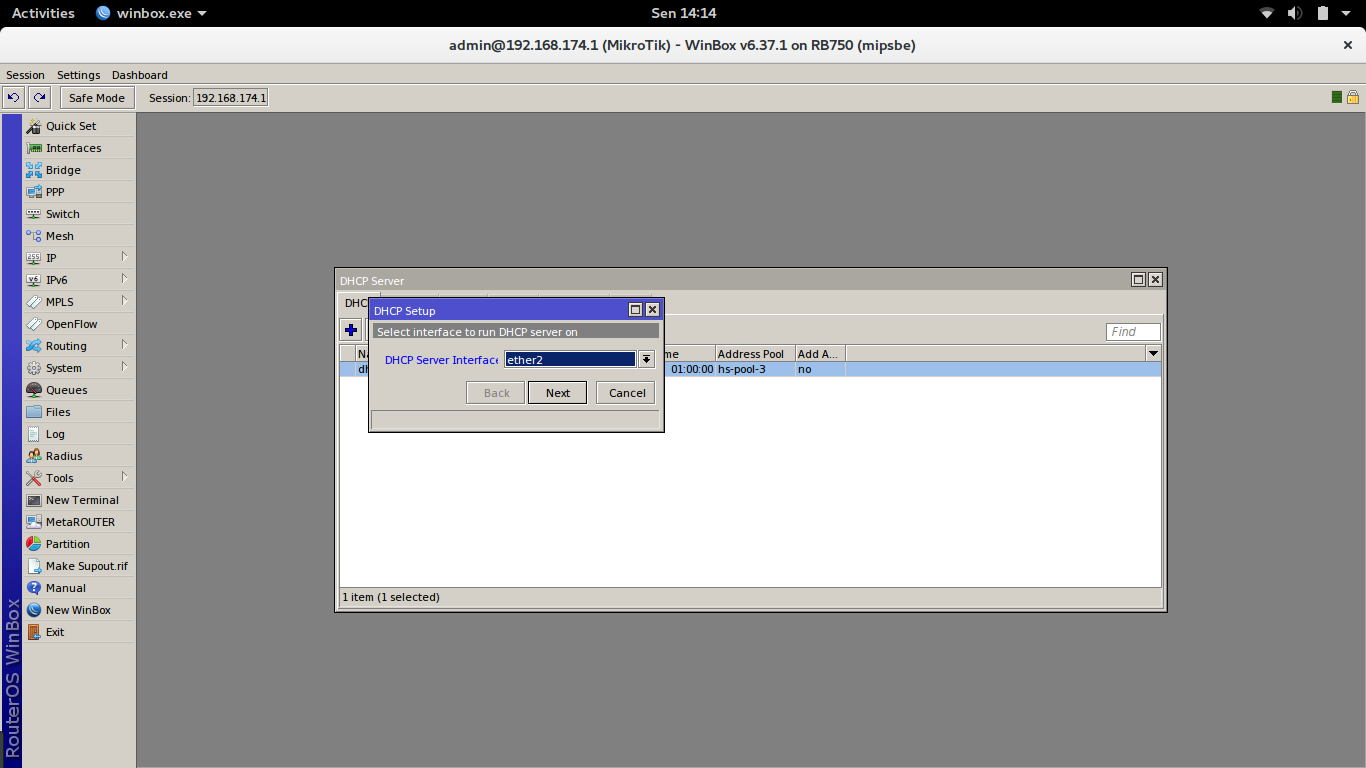The height and width of the screenshot is (768, 1366).
Task: Open the Quick Set icon in sidebar
Action: pyautogui.click(x=34, y=126)
